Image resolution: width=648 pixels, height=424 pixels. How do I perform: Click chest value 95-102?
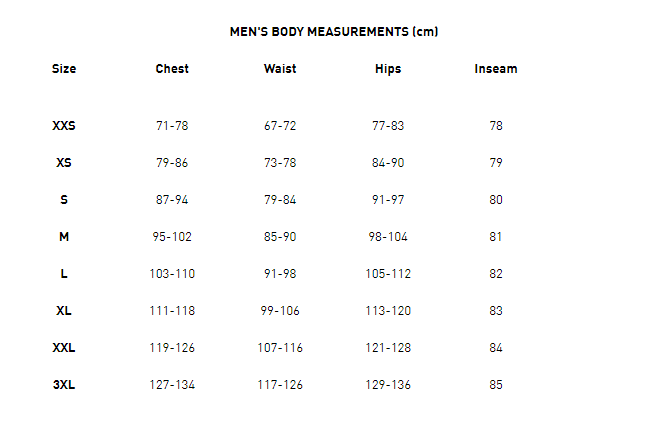172,237
